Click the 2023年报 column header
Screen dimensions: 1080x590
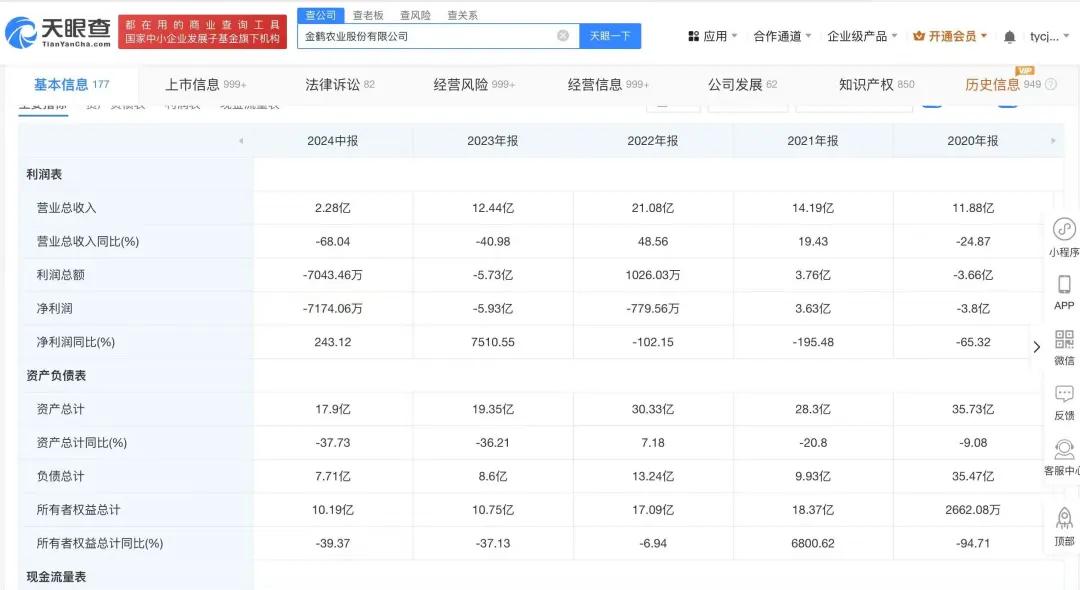[492, 140]
